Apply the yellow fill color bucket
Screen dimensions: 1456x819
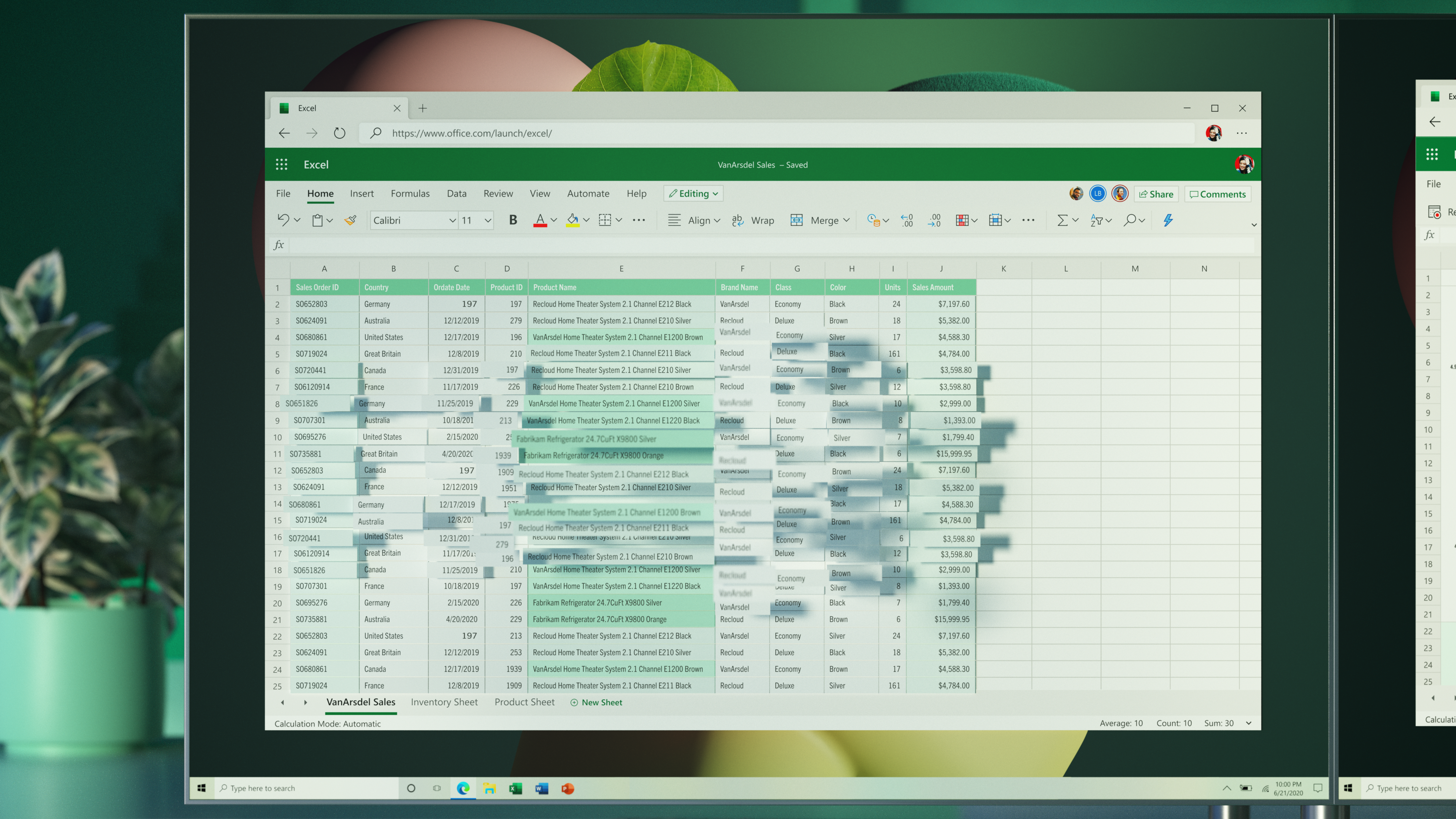pos(573,220)
